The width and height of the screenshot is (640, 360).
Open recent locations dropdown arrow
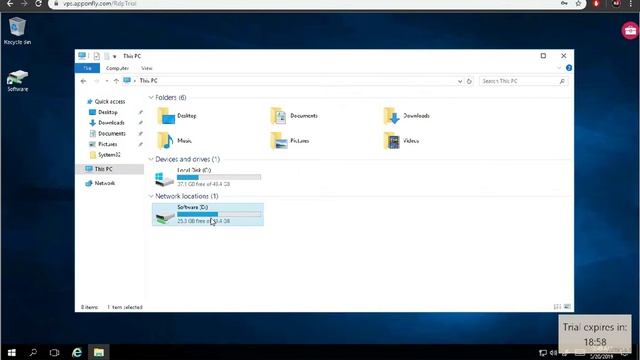coord(107,81)
